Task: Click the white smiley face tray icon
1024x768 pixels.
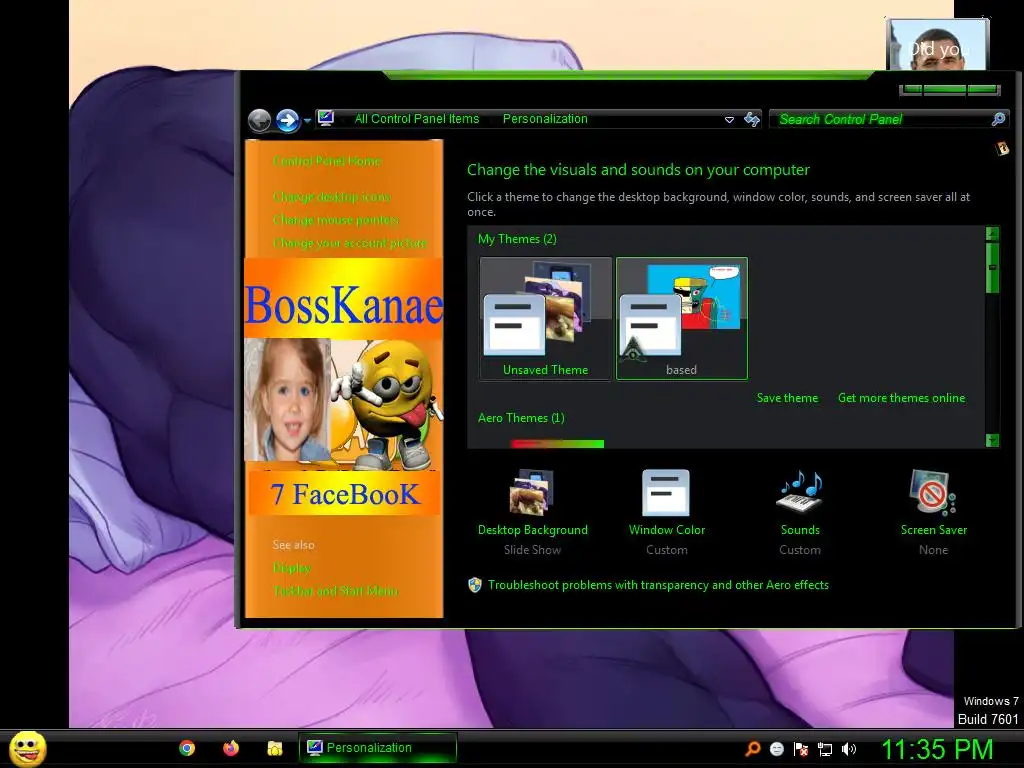Action: point(776,749)
